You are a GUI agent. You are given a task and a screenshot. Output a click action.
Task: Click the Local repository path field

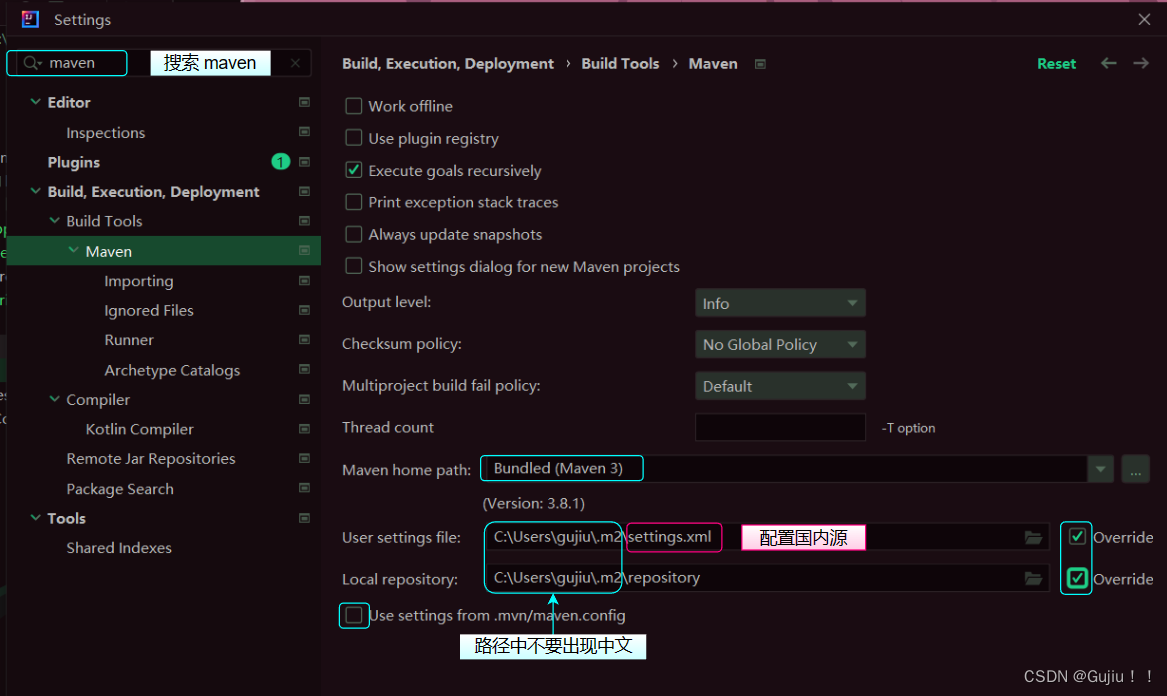click(766, 578)
